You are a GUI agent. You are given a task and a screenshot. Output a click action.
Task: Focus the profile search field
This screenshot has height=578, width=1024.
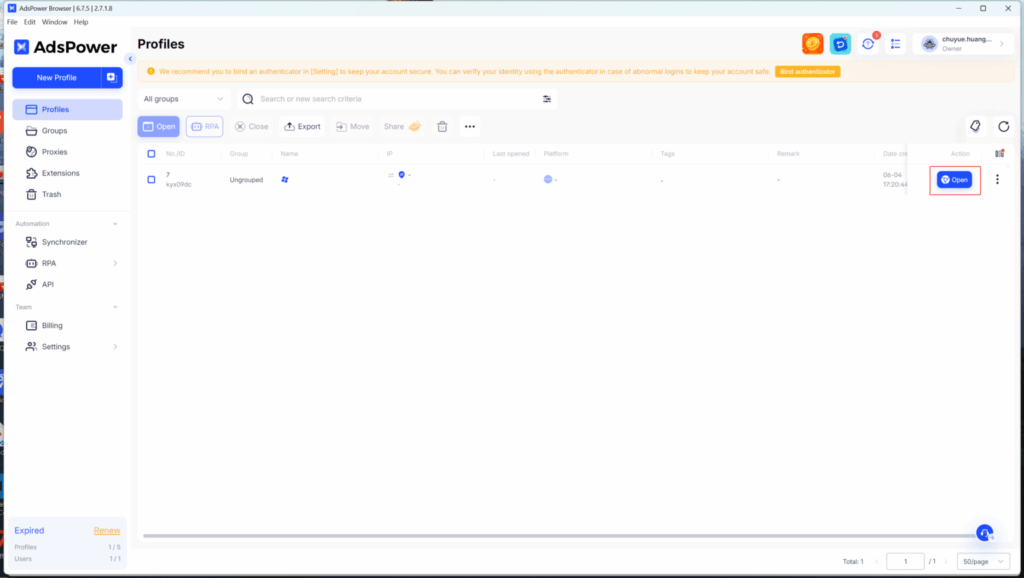pyautogui.click(x=397, y=99)
